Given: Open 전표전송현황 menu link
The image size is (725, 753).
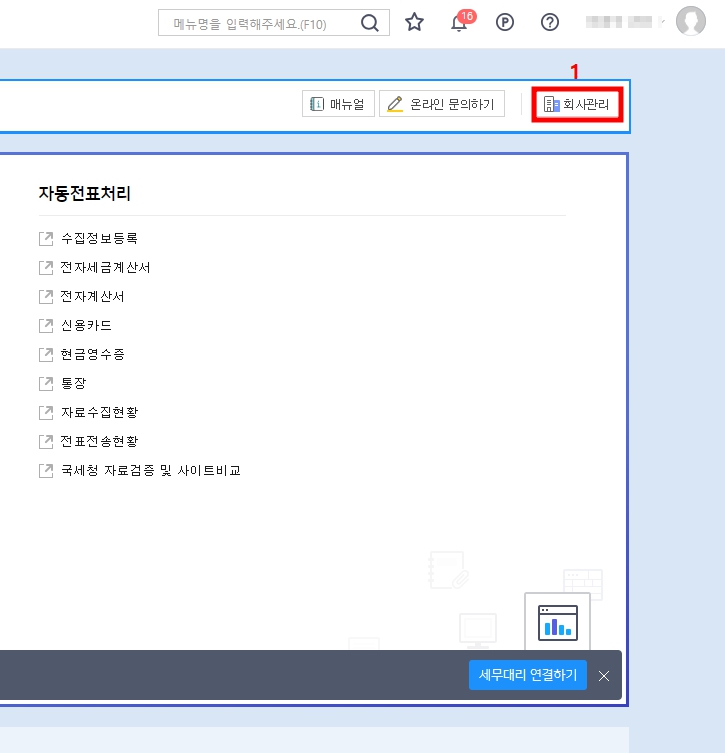Looking at the screenshot, I should point(99,441).
